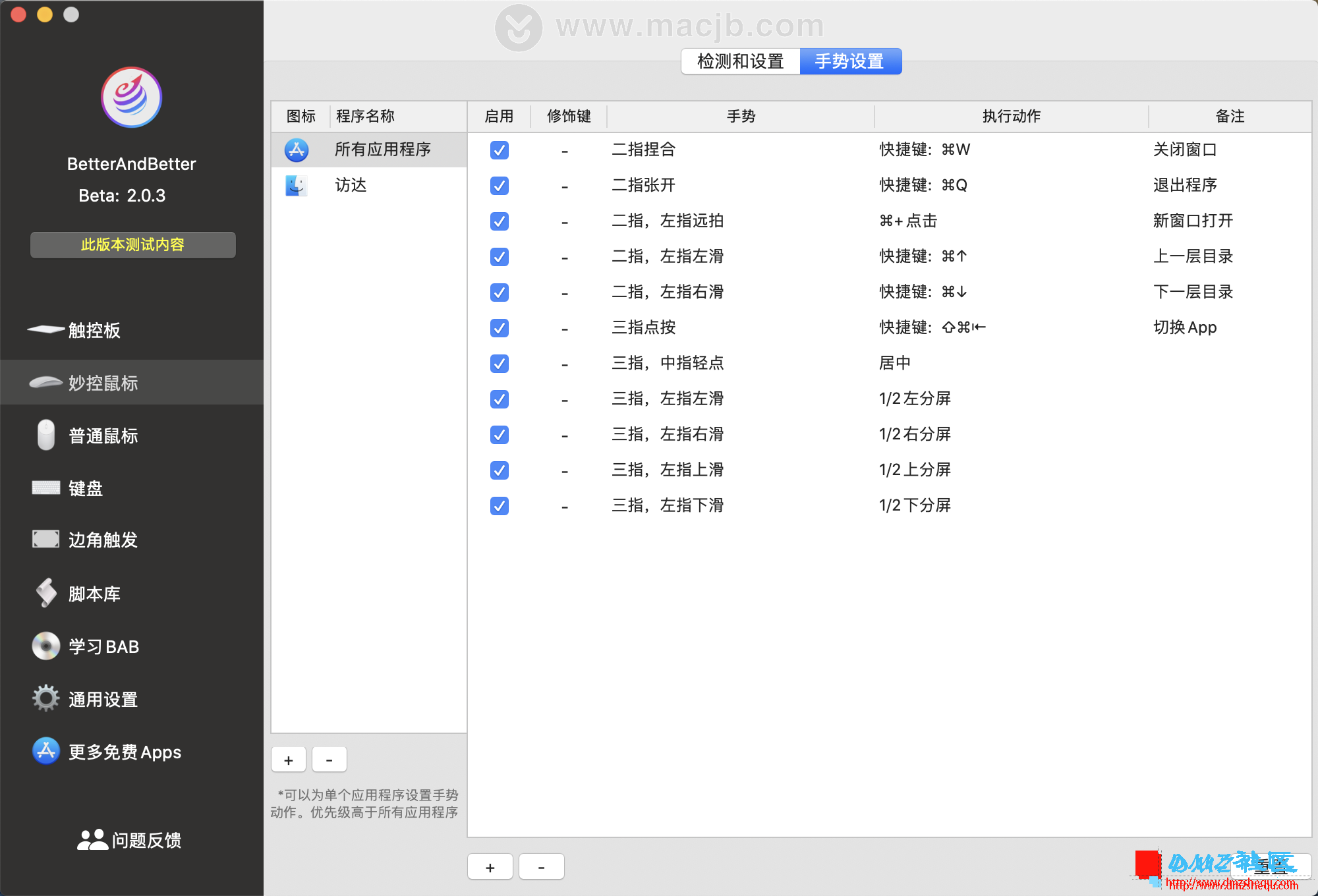The image size is (1318, 896).
Task: Click the 程序名称 column header
Action: [x=398, y=117]
